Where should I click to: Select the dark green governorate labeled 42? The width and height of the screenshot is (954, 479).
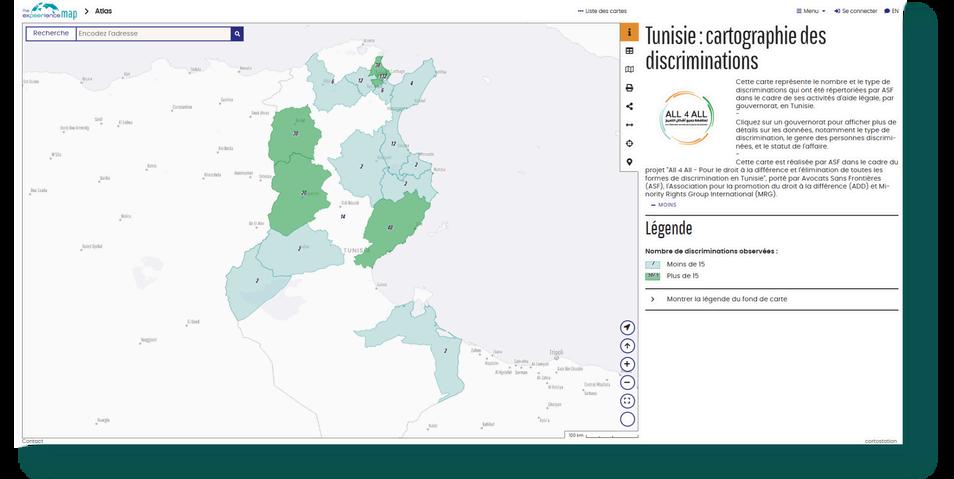391,228
